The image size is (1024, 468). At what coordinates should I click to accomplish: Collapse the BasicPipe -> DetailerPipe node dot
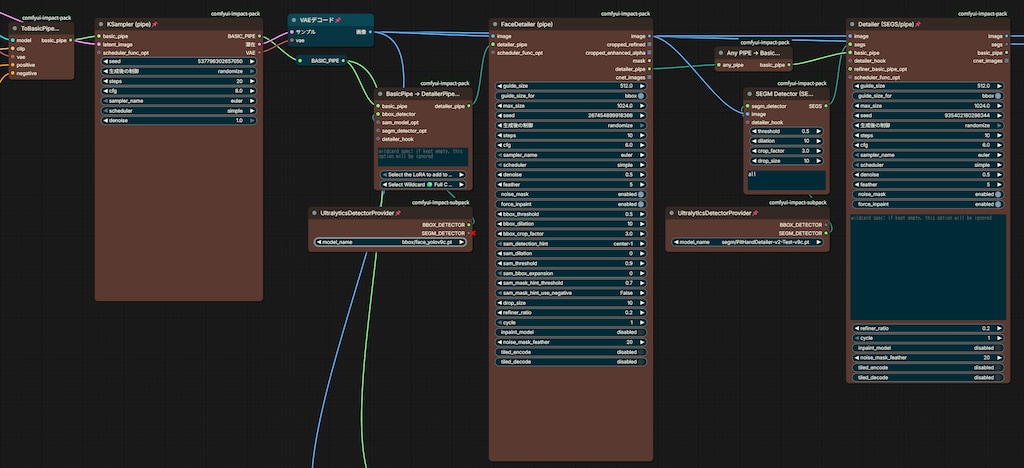380,93
